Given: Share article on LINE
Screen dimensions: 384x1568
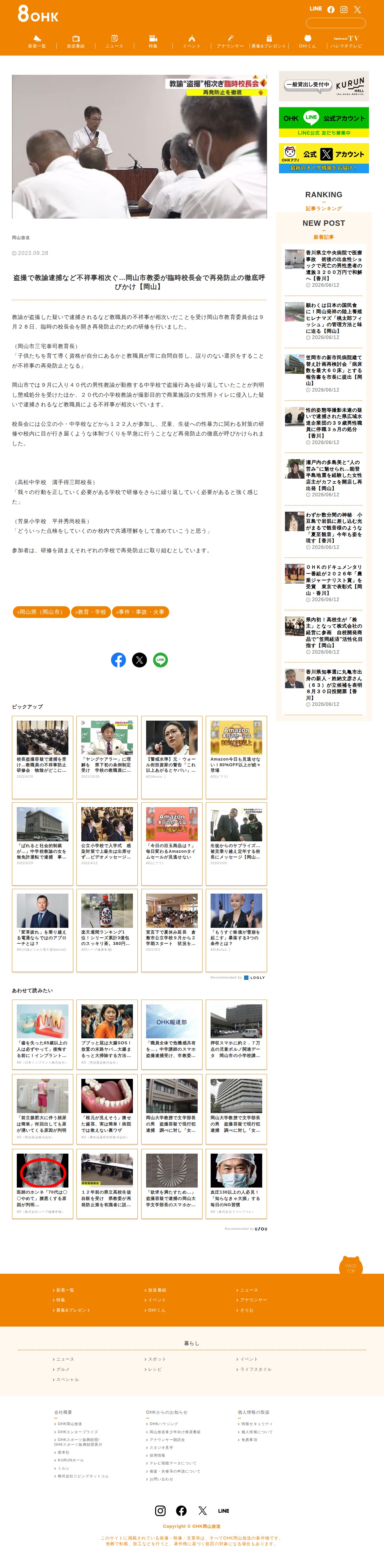Looking at the screenshot, I should tap(161, 660).
